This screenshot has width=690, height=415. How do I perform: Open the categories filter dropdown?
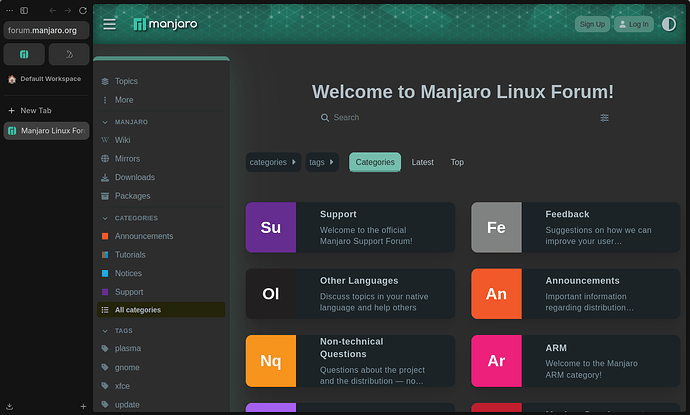coord(273,162)
